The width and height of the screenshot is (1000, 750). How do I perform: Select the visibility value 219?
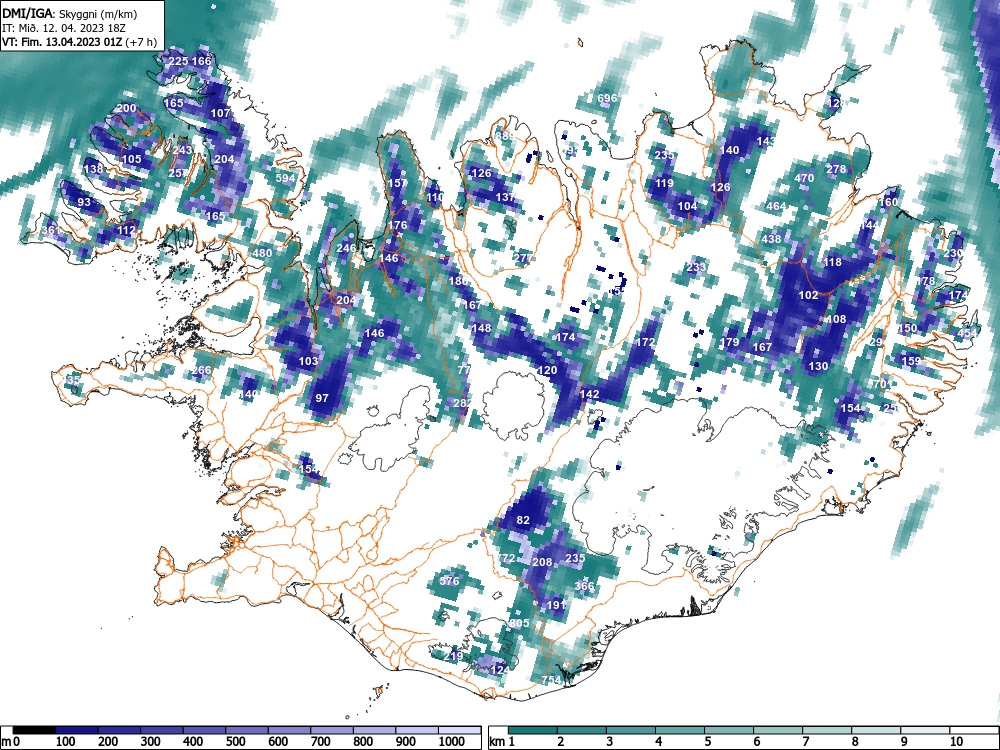[453, 656]
